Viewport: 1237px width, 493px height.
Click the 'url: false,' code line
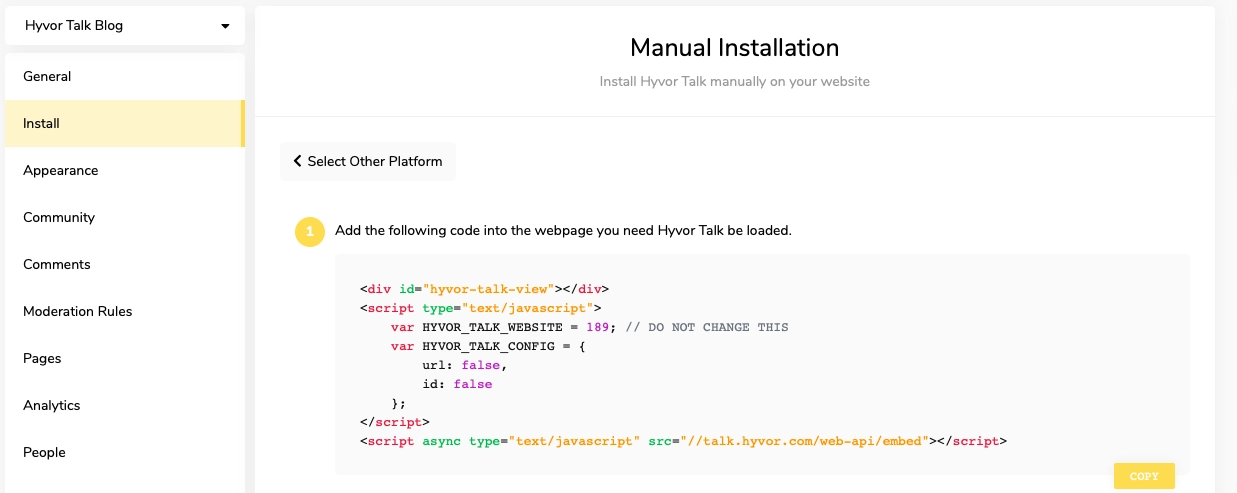click(465, 365)
